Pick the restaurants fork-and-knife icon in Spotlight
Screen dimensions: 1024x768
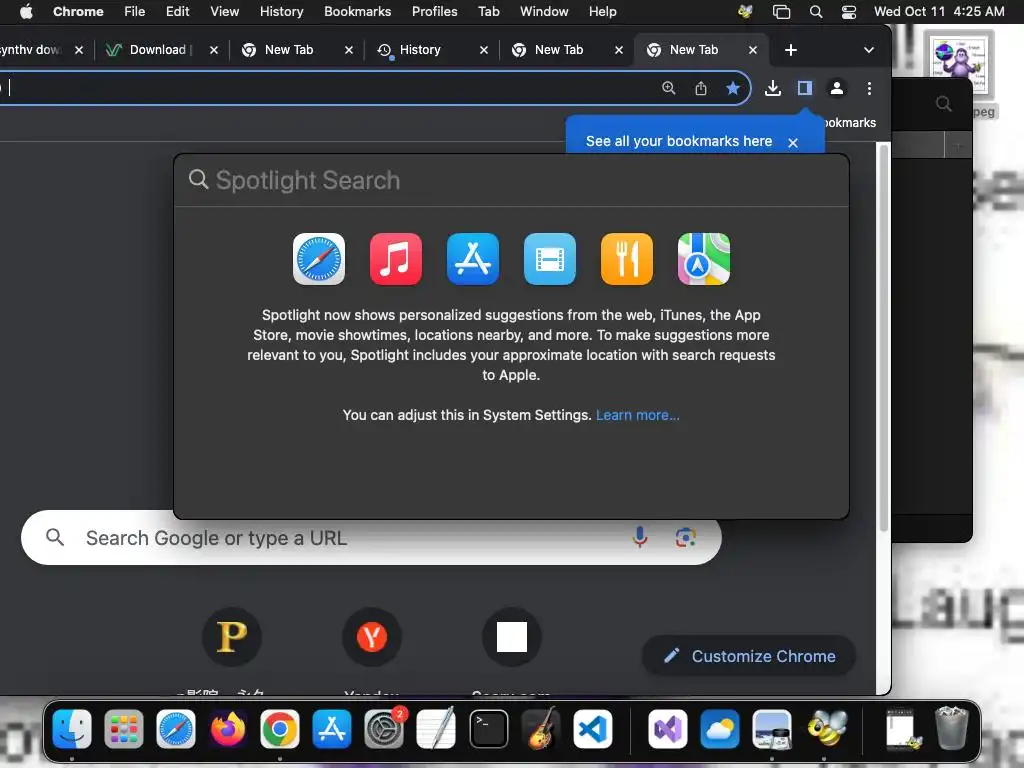[627, 259]
